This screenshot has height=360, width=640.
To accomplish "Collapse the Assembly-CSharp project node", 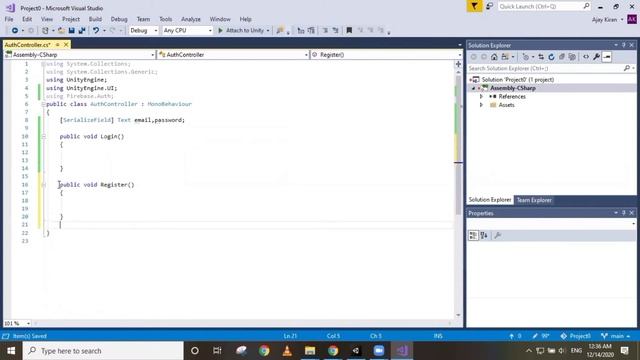I will pyautogui.click(x=473, y=88).
